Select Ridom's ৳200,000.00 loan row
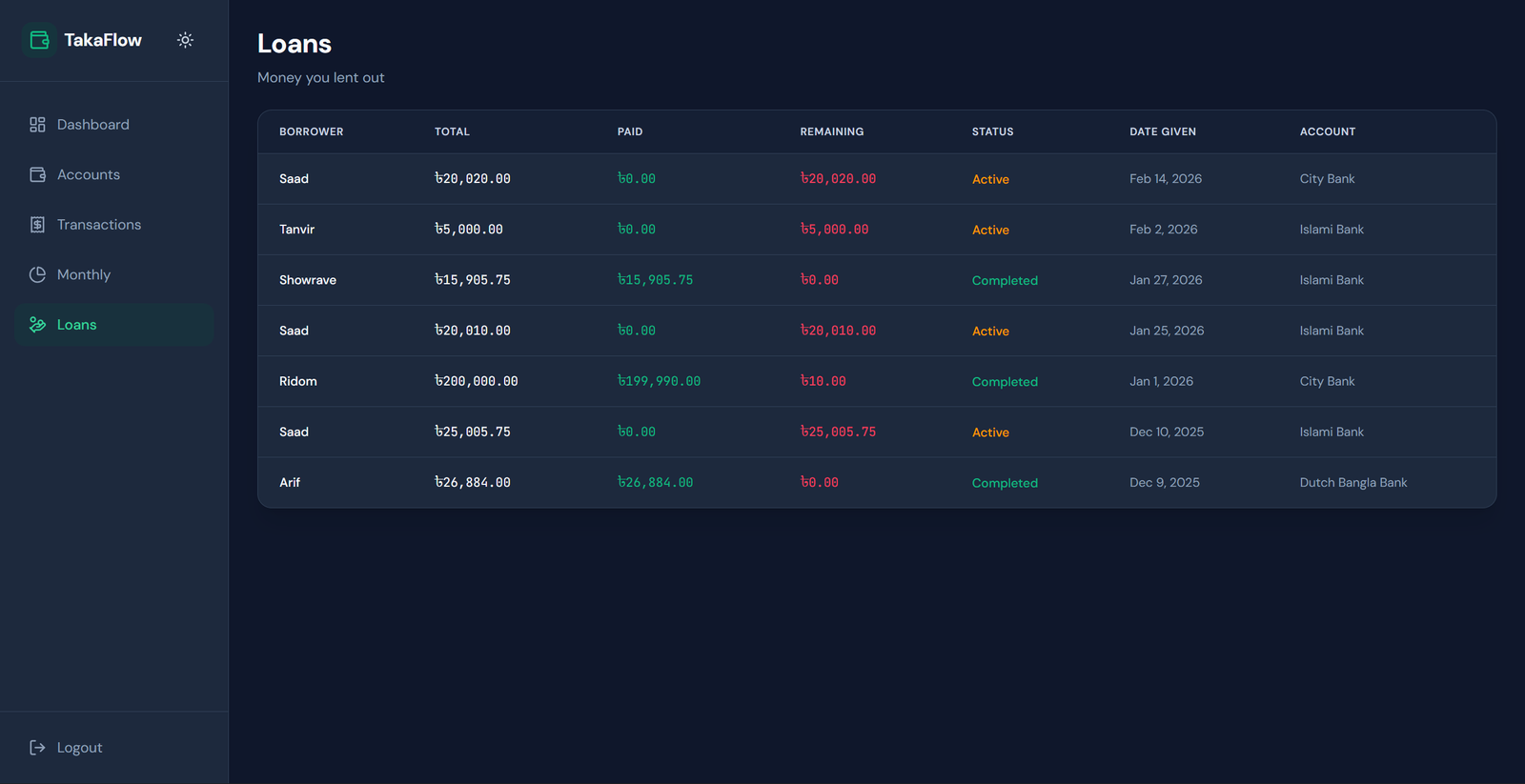The width and height of the screenshot is (1525, 784). 476,381
